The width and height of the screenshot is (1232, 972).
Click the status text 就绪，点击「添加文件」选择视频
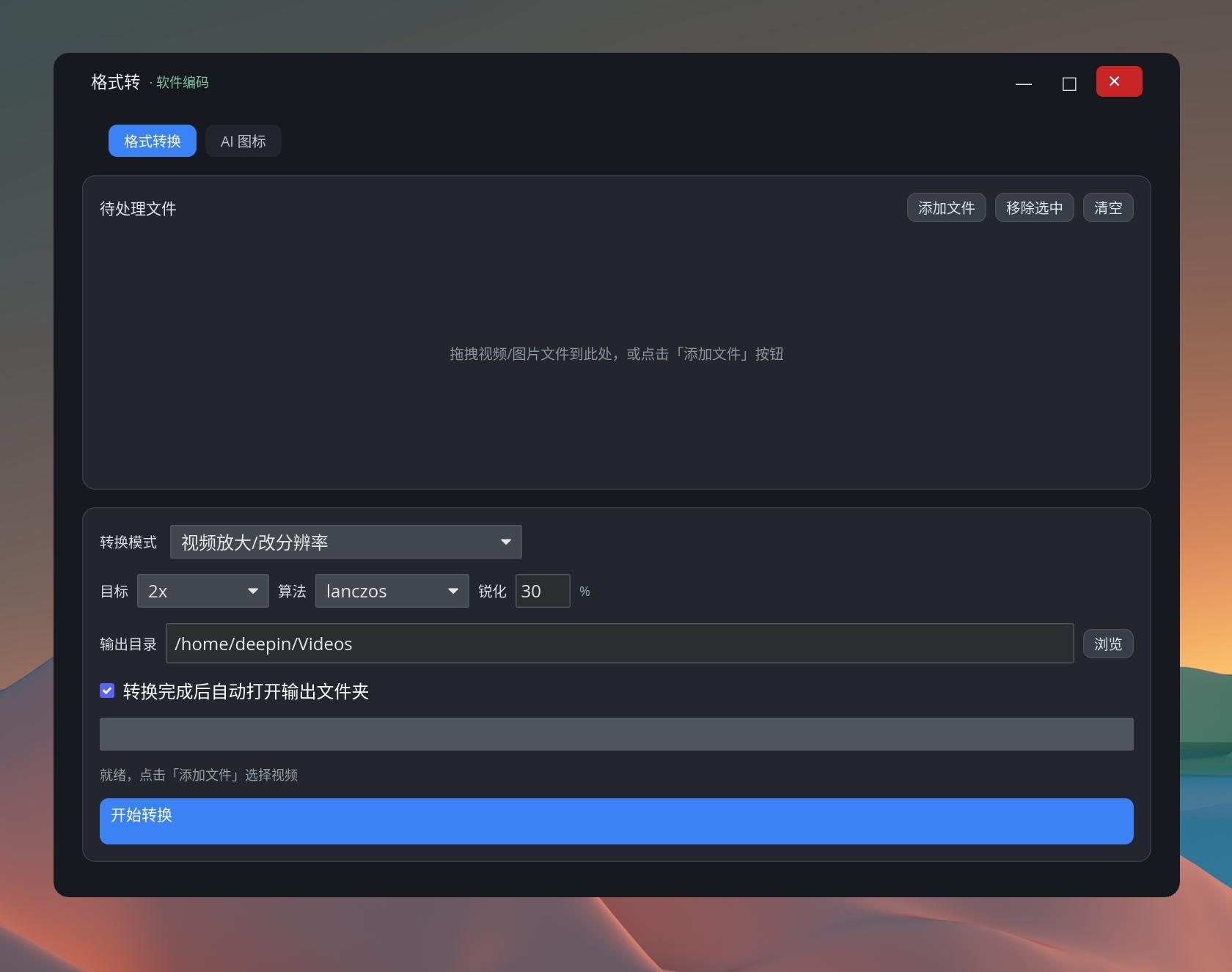[x=199, y=775]
